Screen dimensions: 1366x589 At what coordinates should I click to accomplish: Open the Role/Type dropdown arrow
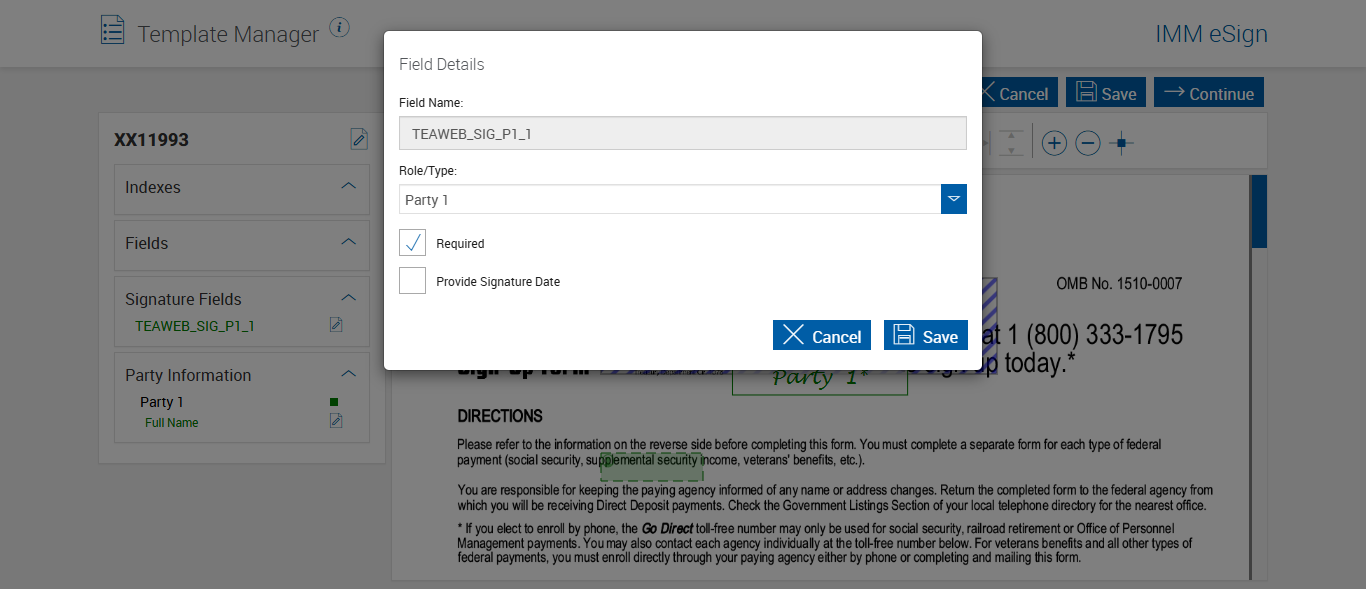point(954,199)
